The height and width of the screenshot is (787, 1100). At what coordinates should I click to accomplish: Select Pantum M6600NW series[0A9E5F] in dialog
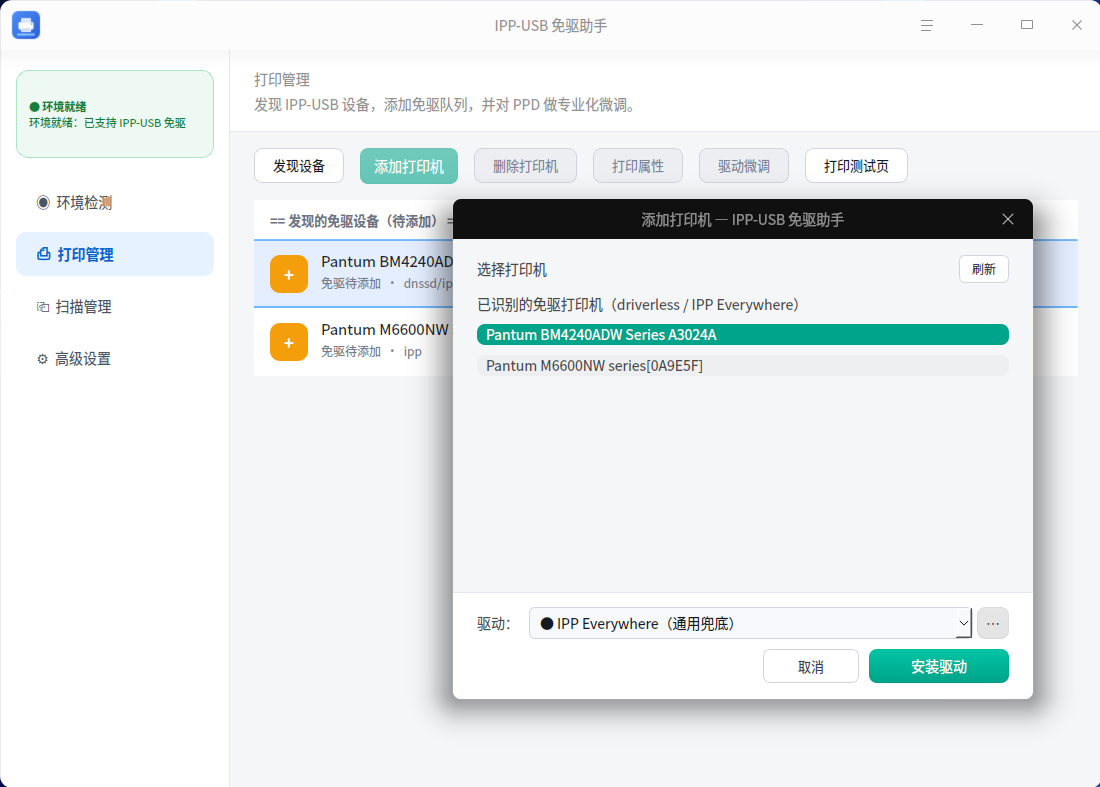click(743, 365)
